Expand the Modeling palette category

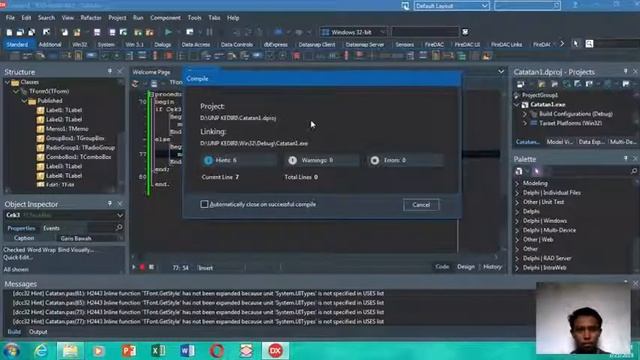(517, 184)
